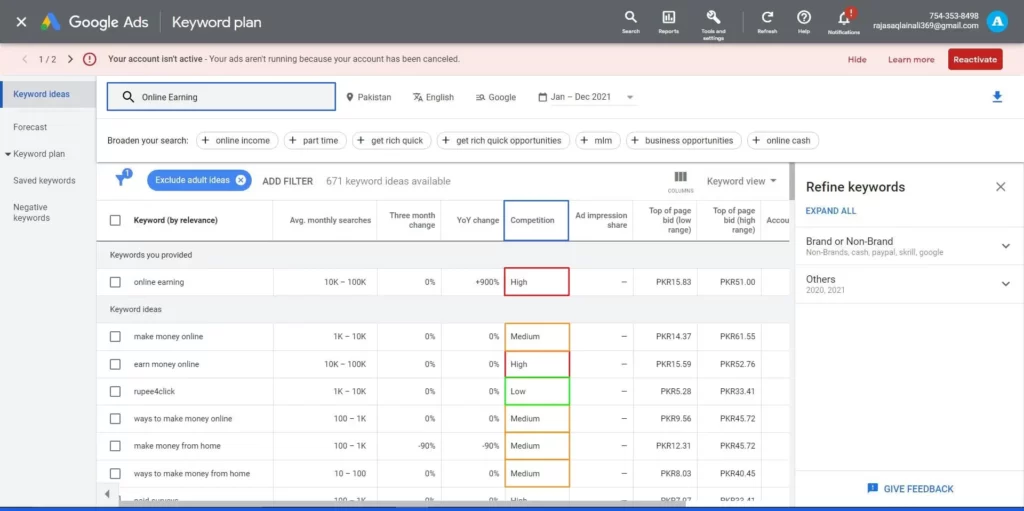Screen dimensions: 1024x511
Task: Open Tools and settings wrench
Action: tap(713, 24)
